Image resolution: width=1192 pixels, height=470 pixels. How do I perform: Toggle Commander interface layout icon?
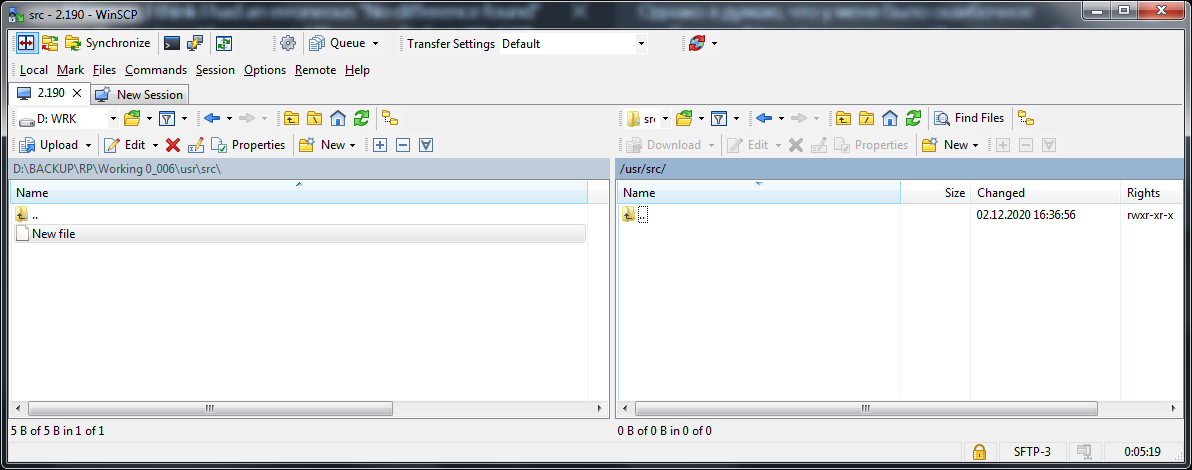[x=27, y=43]
